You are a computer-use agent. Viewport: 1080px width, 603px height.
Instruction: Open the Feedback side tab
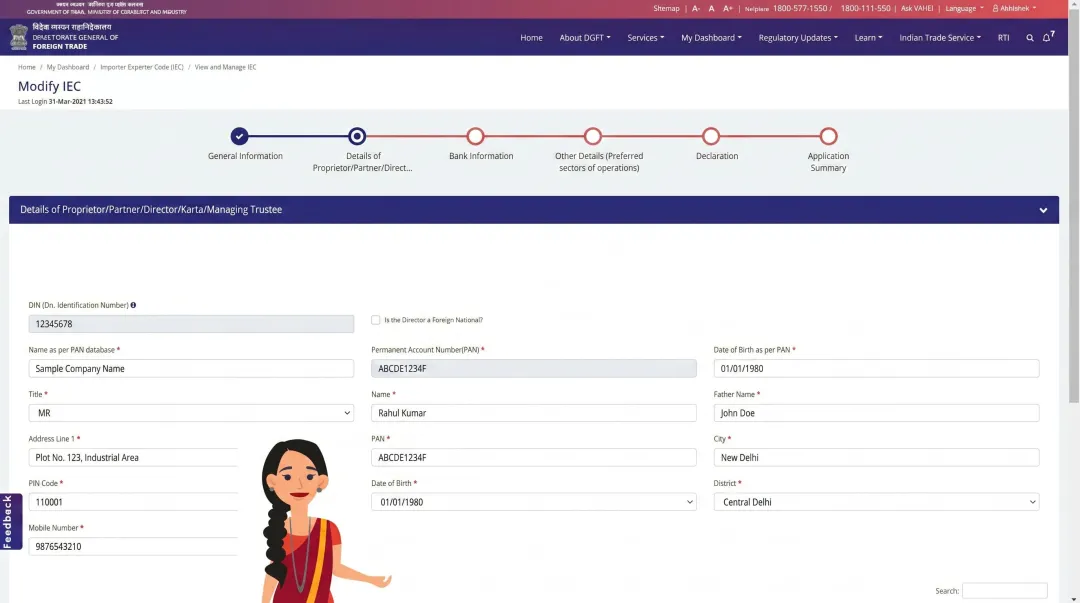point(10,522)
